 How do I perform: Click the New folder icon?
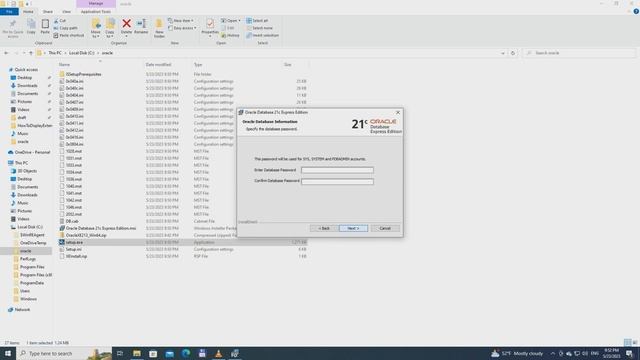(x=159, y=28)
